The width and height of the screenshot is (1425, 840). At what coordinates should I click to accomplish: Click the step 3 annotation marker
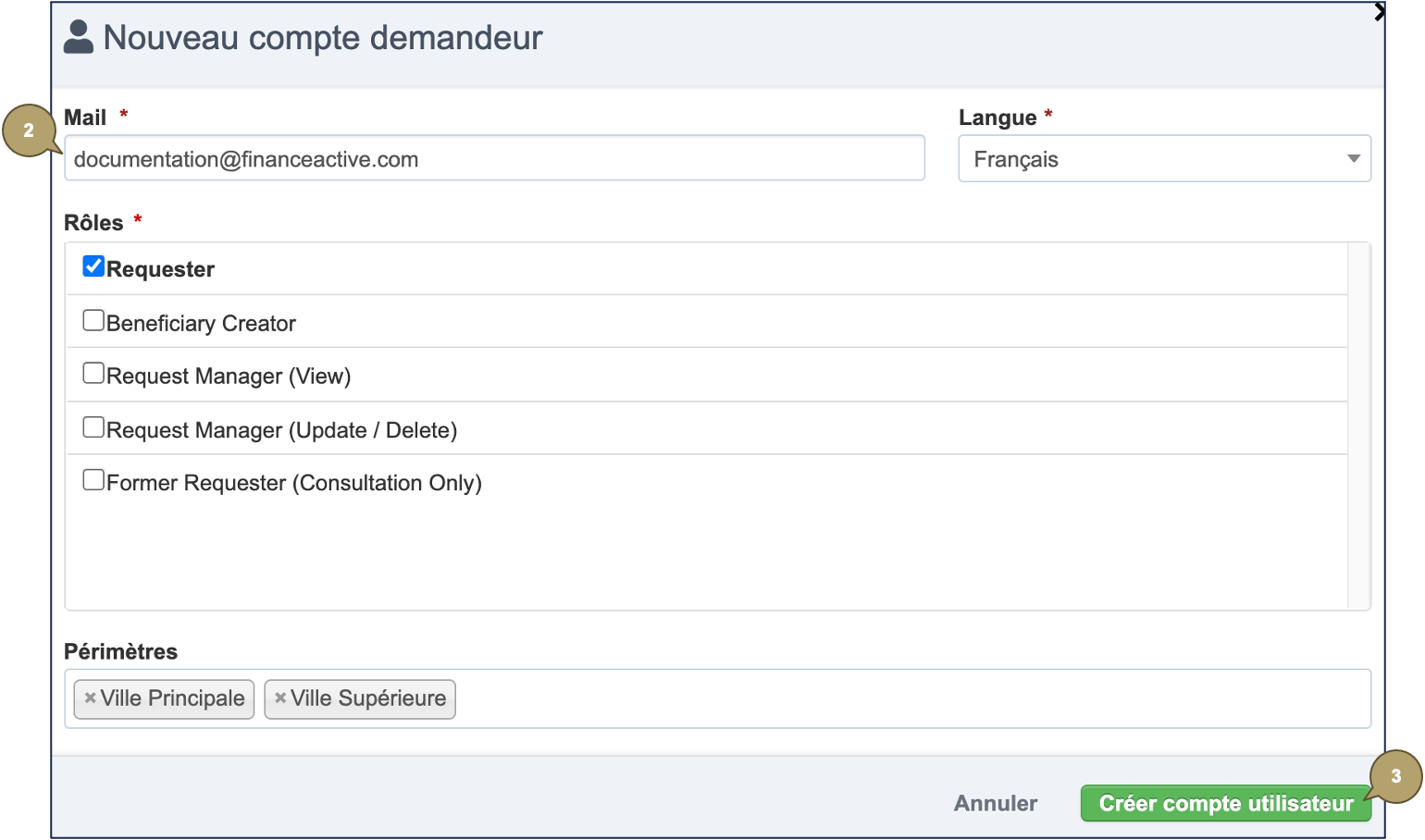click(1395, 776)
